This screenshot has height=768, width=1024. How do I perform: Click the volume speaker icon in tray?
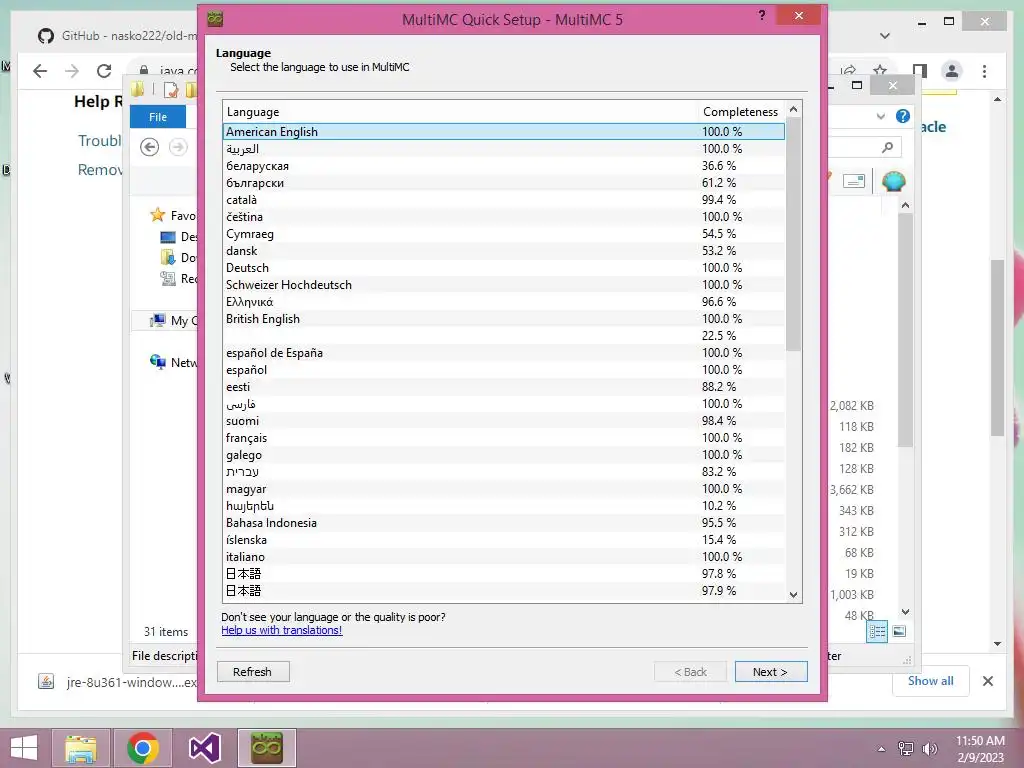point(929,749)
